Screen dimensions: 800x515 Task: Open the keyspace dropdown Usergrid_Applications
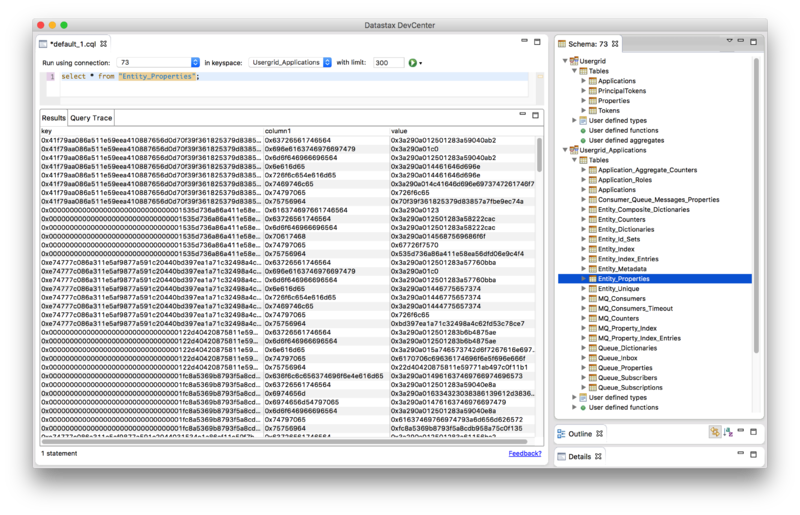click(x=327, y=62)
